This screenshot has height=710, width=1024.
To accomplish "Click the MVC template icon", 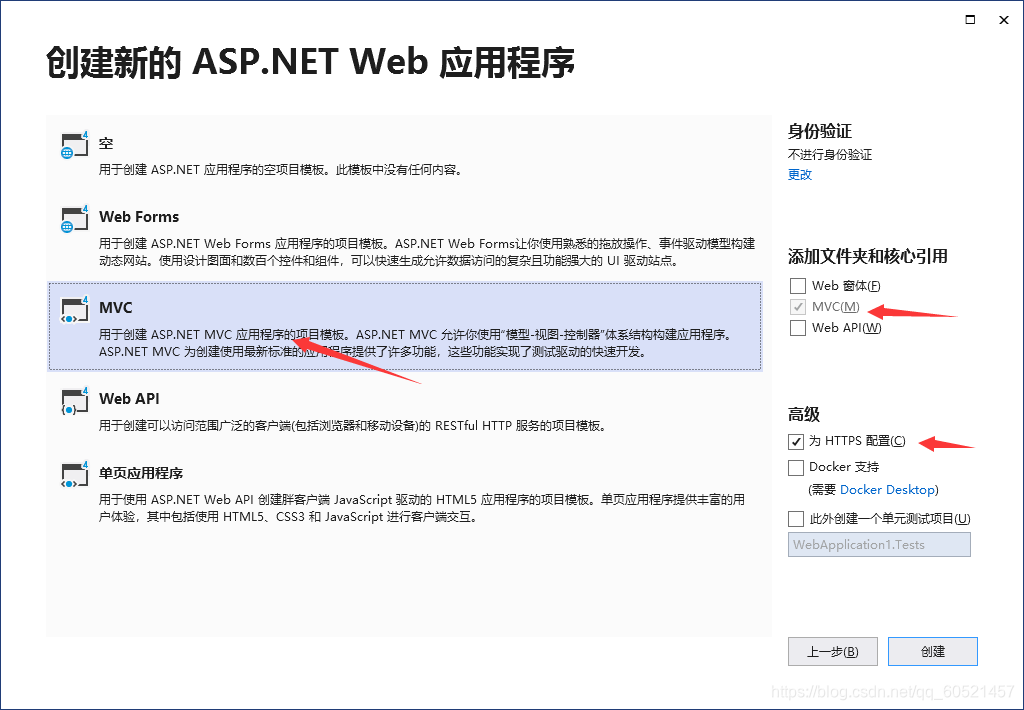I will (x=74, y=310).
